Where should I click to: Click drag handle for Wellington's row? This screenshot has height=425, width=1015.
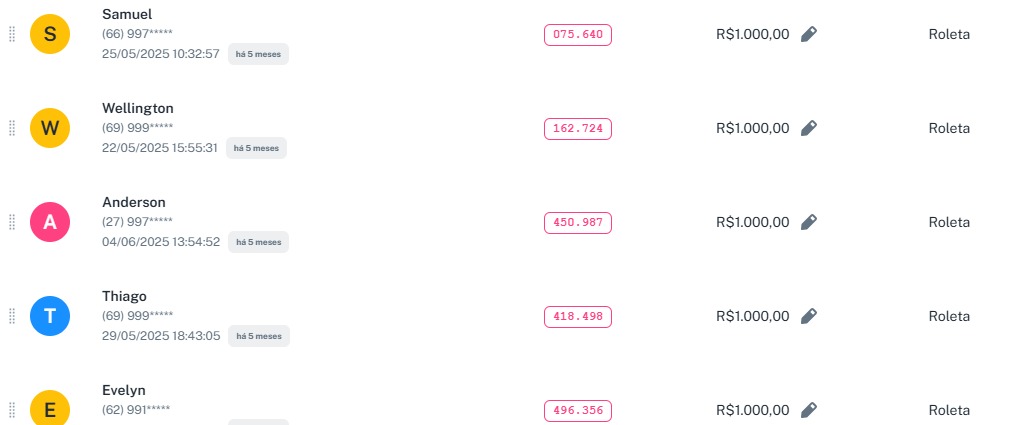coord(12,128)
